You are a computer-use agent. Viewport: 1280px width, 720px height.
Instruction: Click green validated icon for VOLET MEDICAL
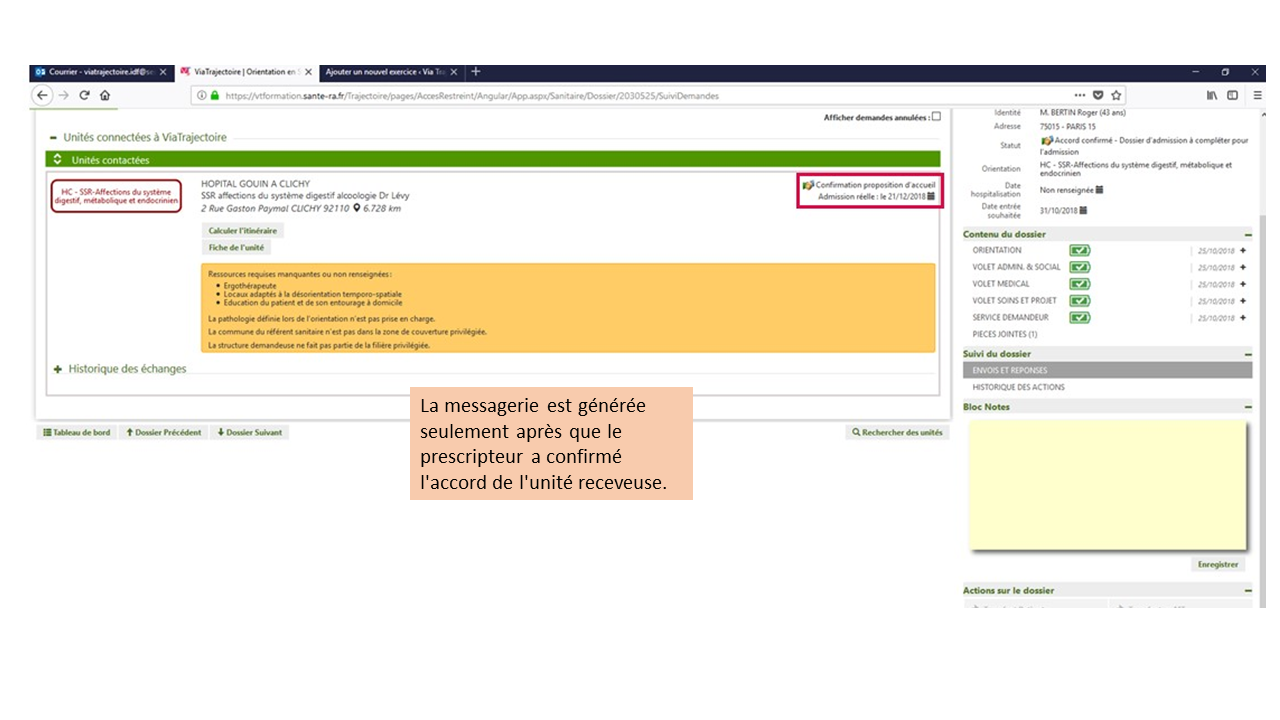tap(1079, 284)
